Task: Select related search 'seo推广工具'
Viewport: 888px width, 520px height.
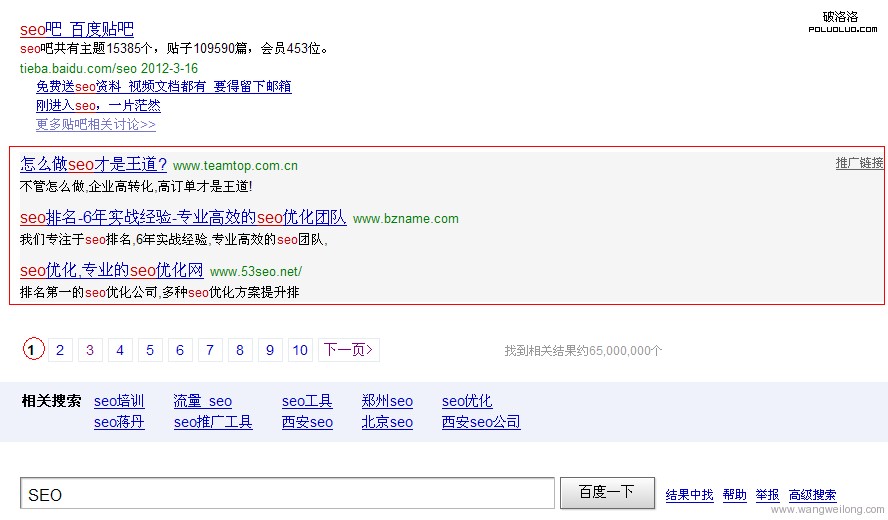Action: click(213, 422)
